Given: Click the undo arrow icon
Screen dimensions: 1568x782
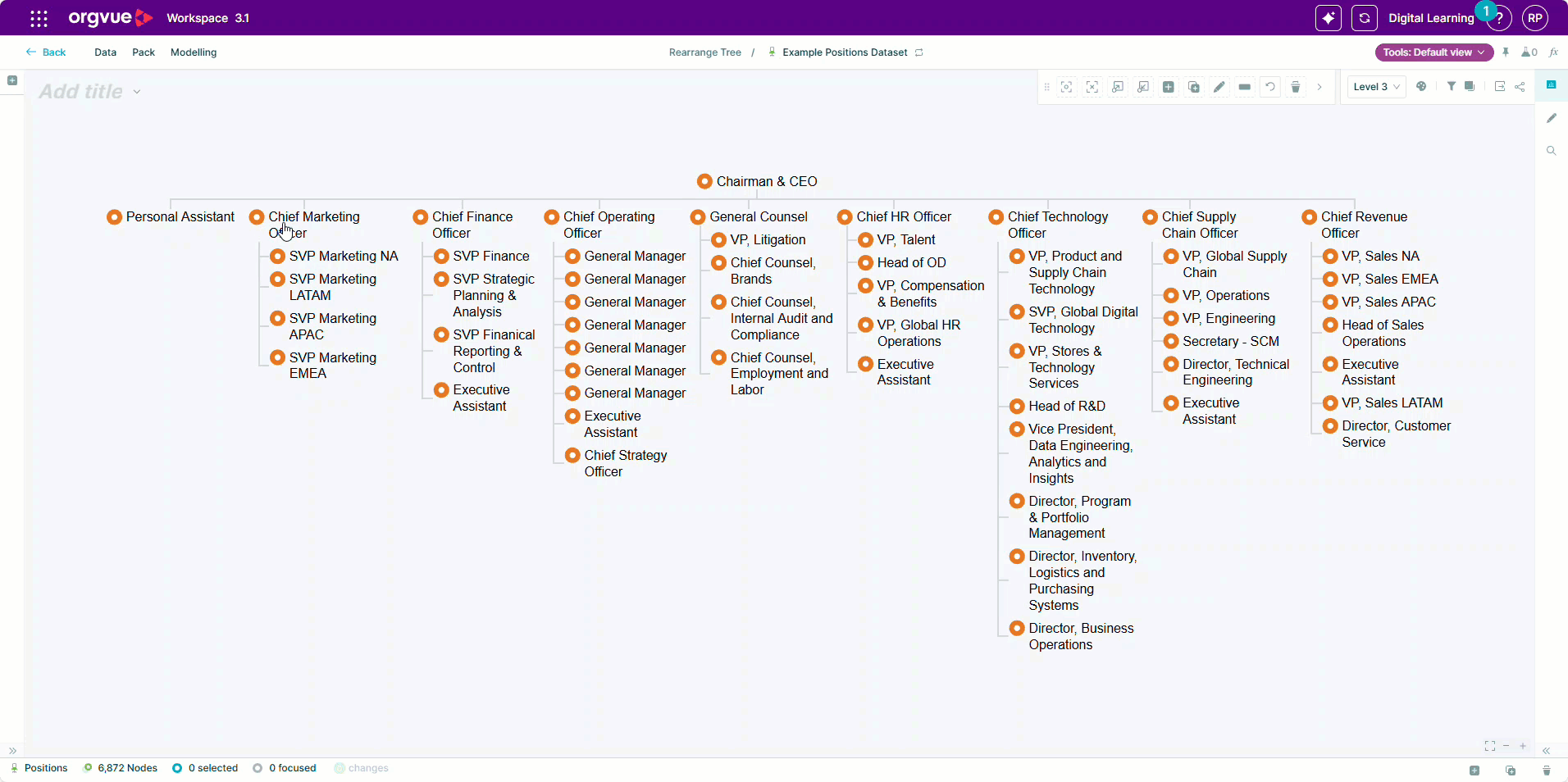Looking at the screenshot, I should (x=1270, y=87).
